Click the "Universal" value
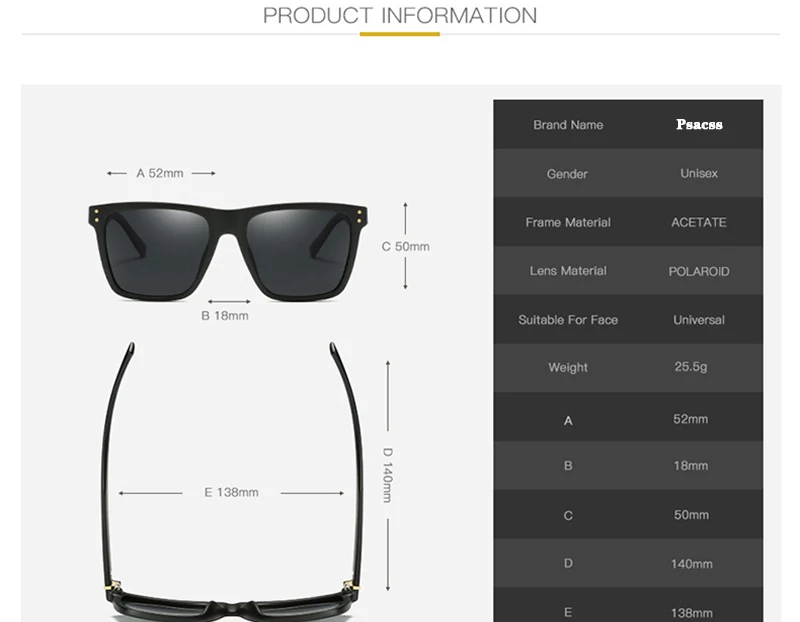The image size is (800, 622). click(x=699, y=320)
